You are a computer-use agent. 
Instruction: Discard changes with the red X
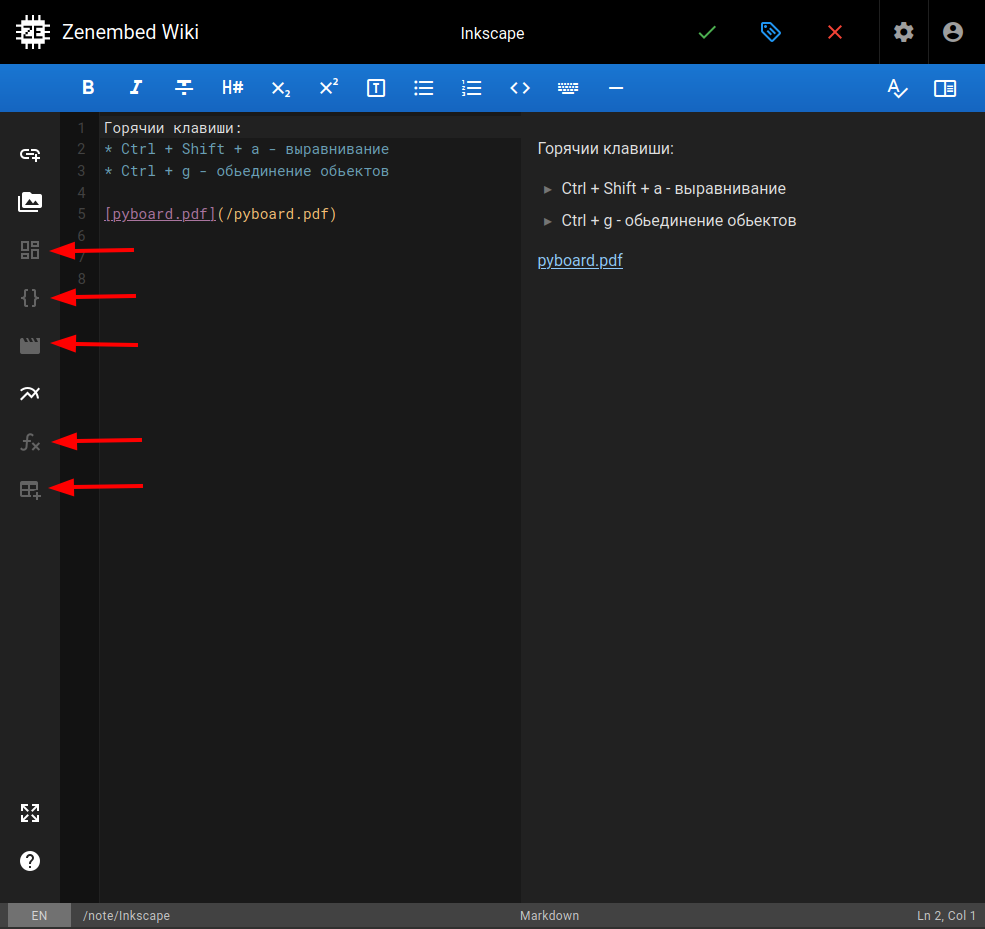click(x=835, y=32)
